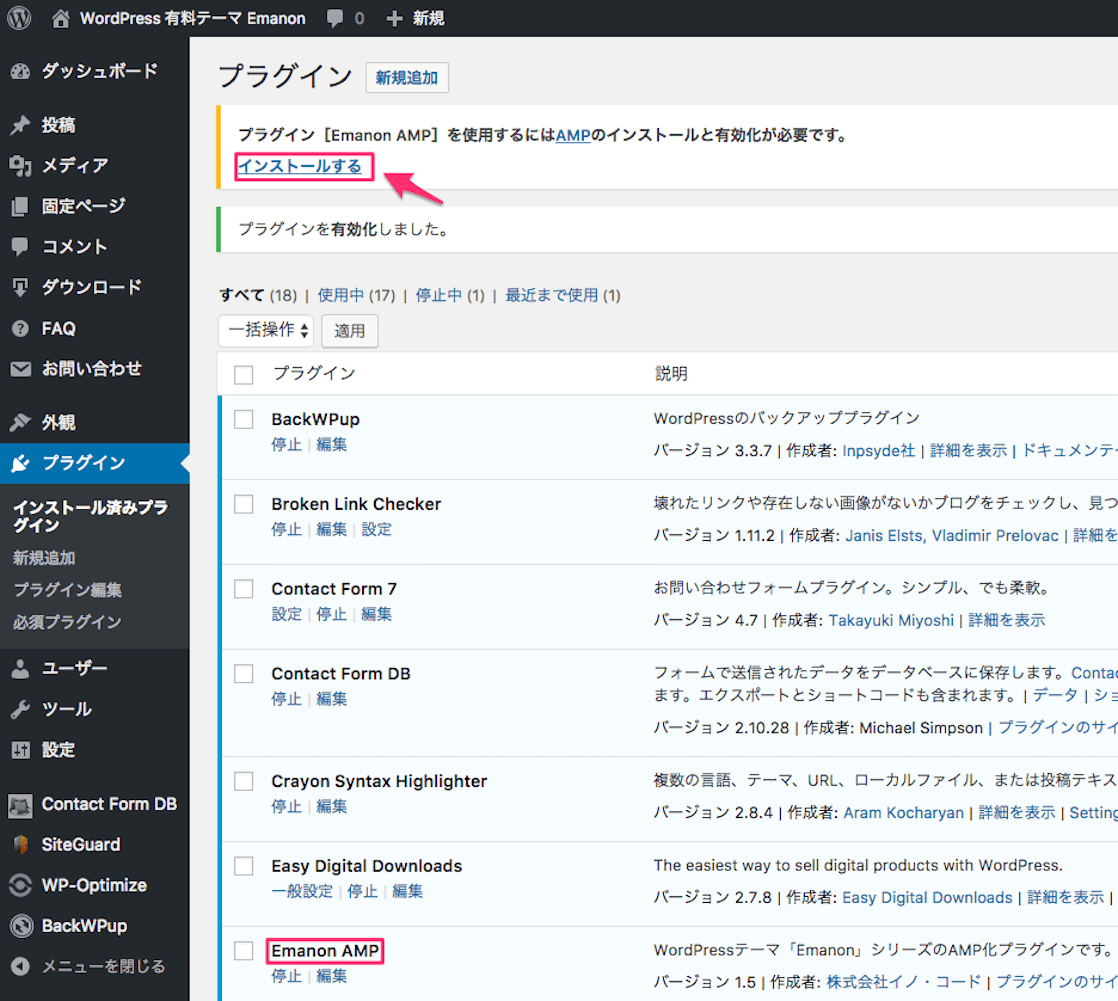Click the メニューを閉じる collapse arrow icon
The width and height of the screenshot is (1118, 1001).
(21, 967)
